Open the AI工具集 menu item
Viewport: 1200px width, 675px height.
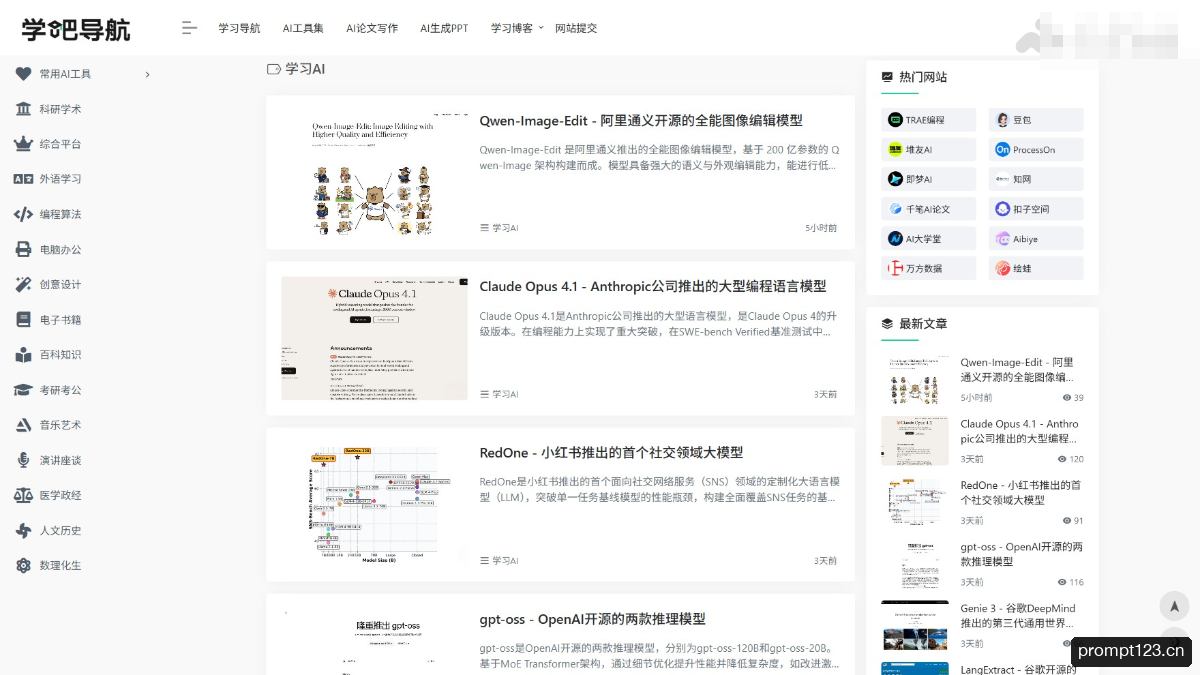[303, 28]
